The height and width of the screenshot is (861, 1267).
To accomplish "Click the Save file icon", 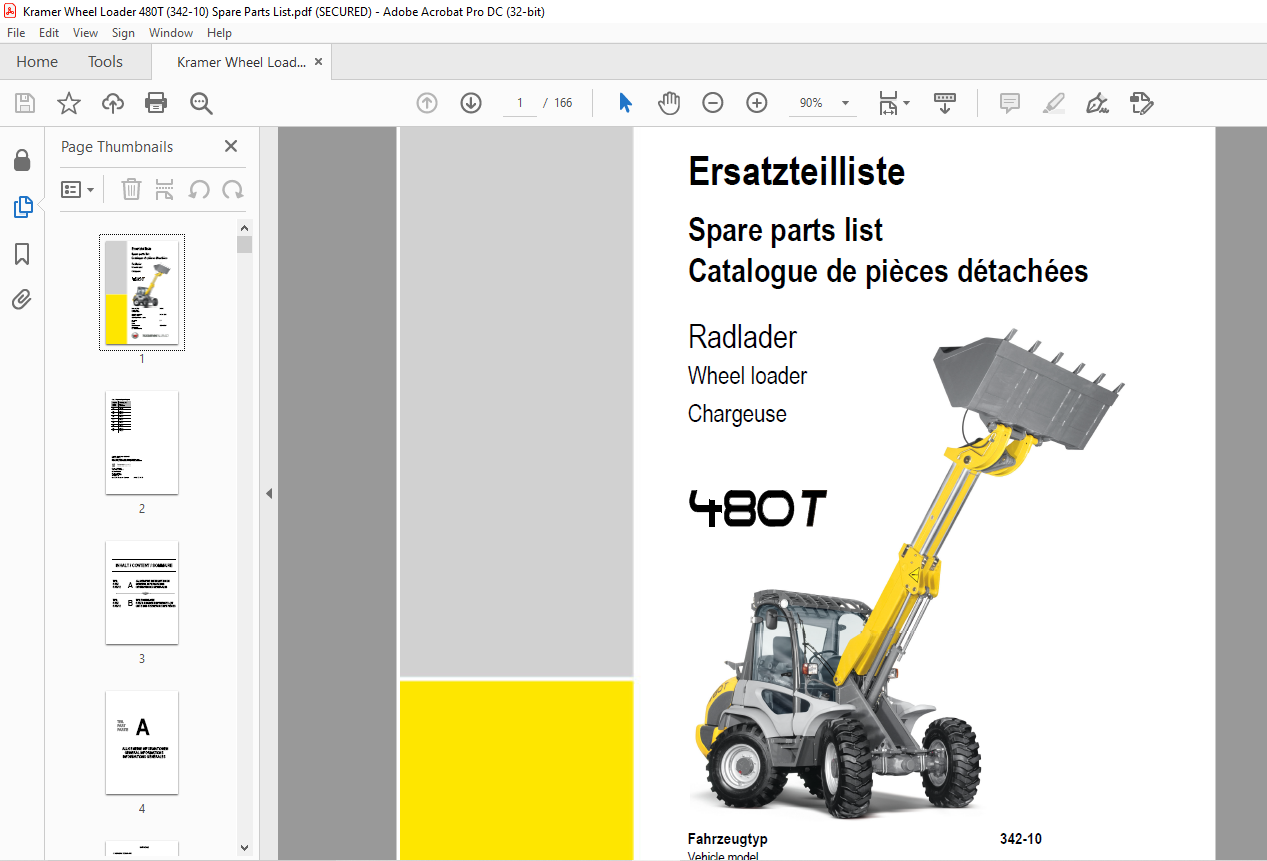I will [25, 103].
